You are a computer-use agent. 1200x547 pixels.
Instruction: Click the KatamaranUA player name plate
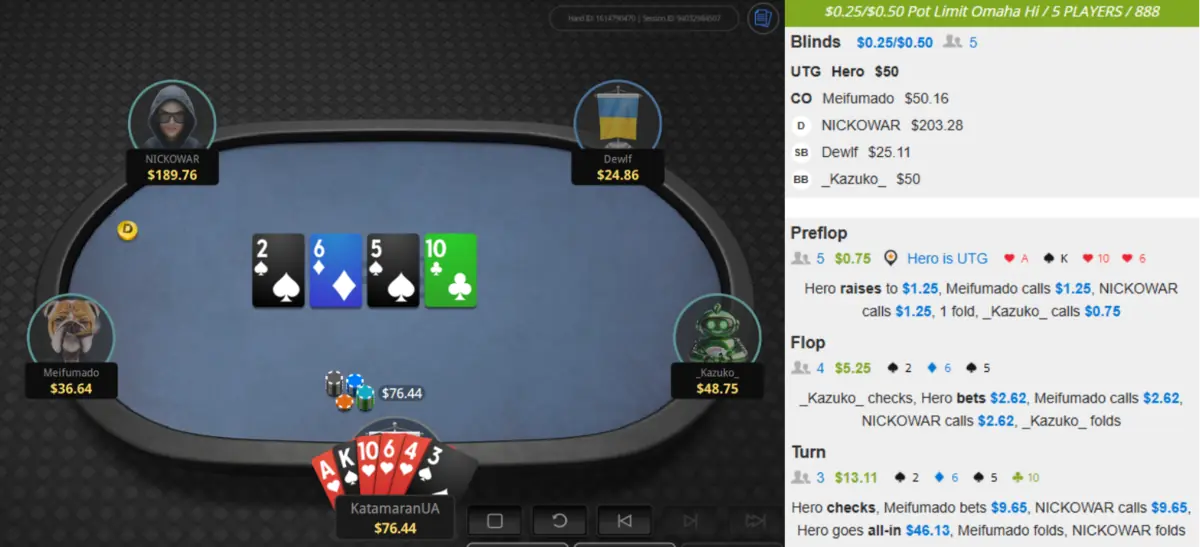click(x=394, y=508)
